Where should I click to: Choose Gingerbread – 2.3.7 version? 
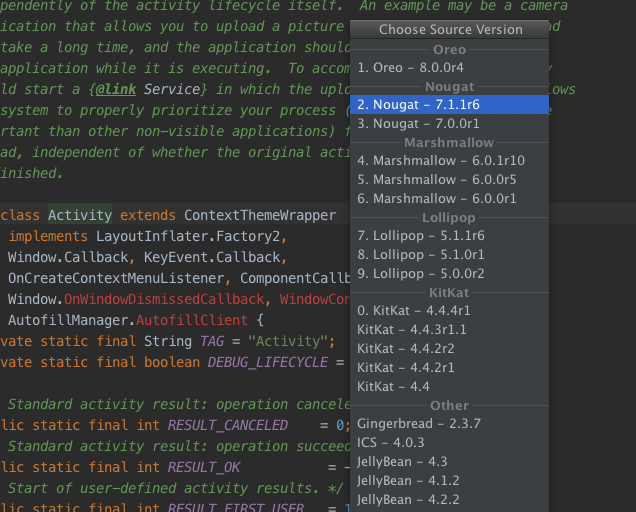pos(449,424)
